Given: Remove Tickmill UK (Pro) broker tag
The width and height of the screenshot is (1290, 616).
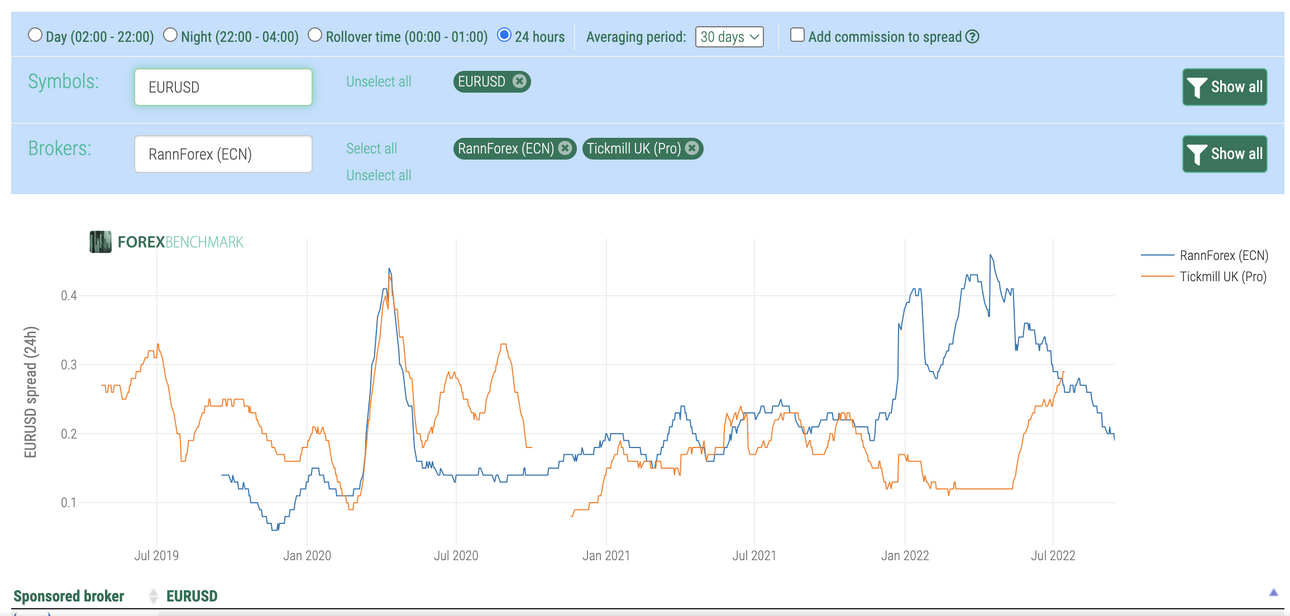Looking at the screenshot, I should pos(692,148).
